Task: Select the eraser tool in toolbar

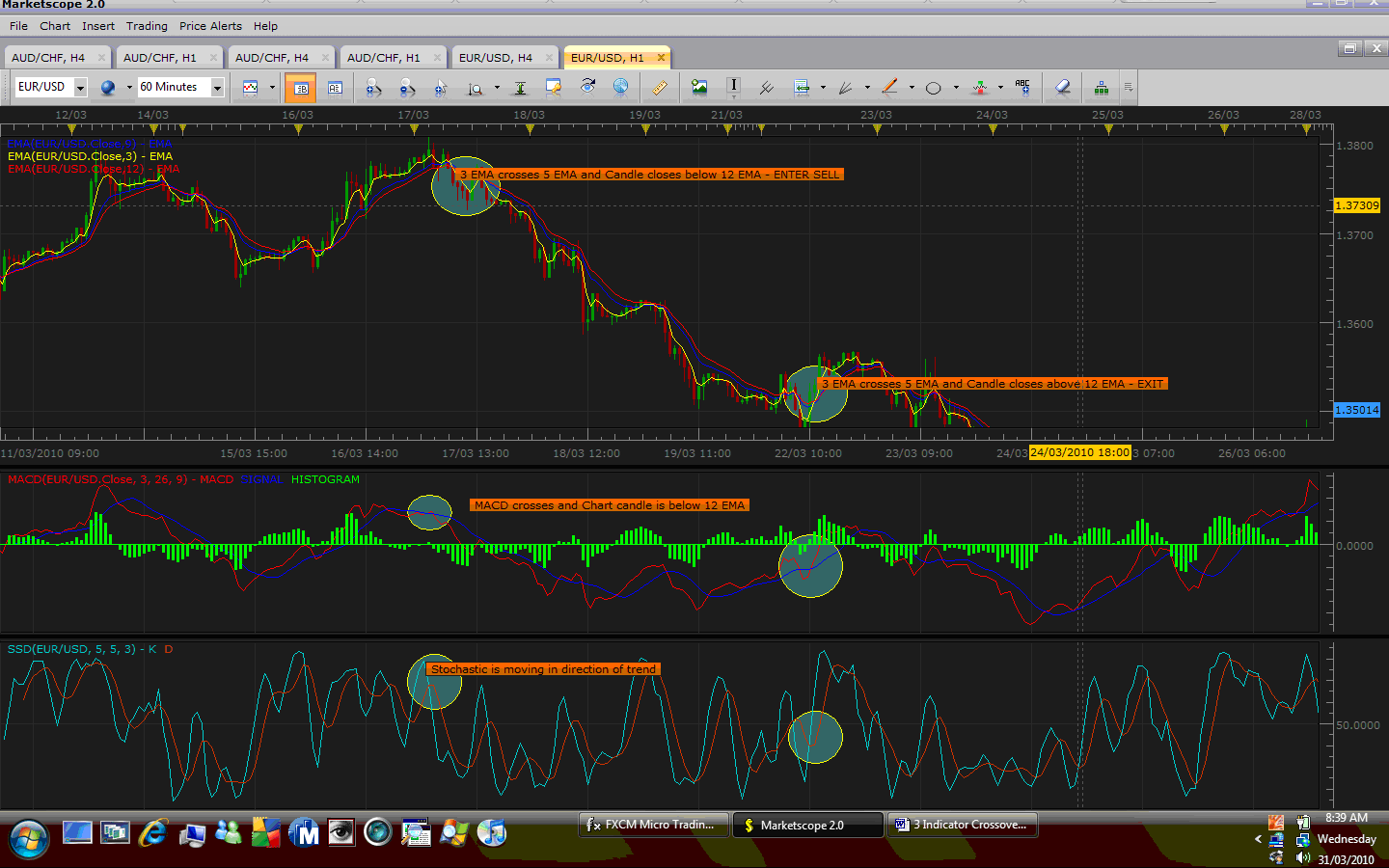Action: tap(1062, 88)
